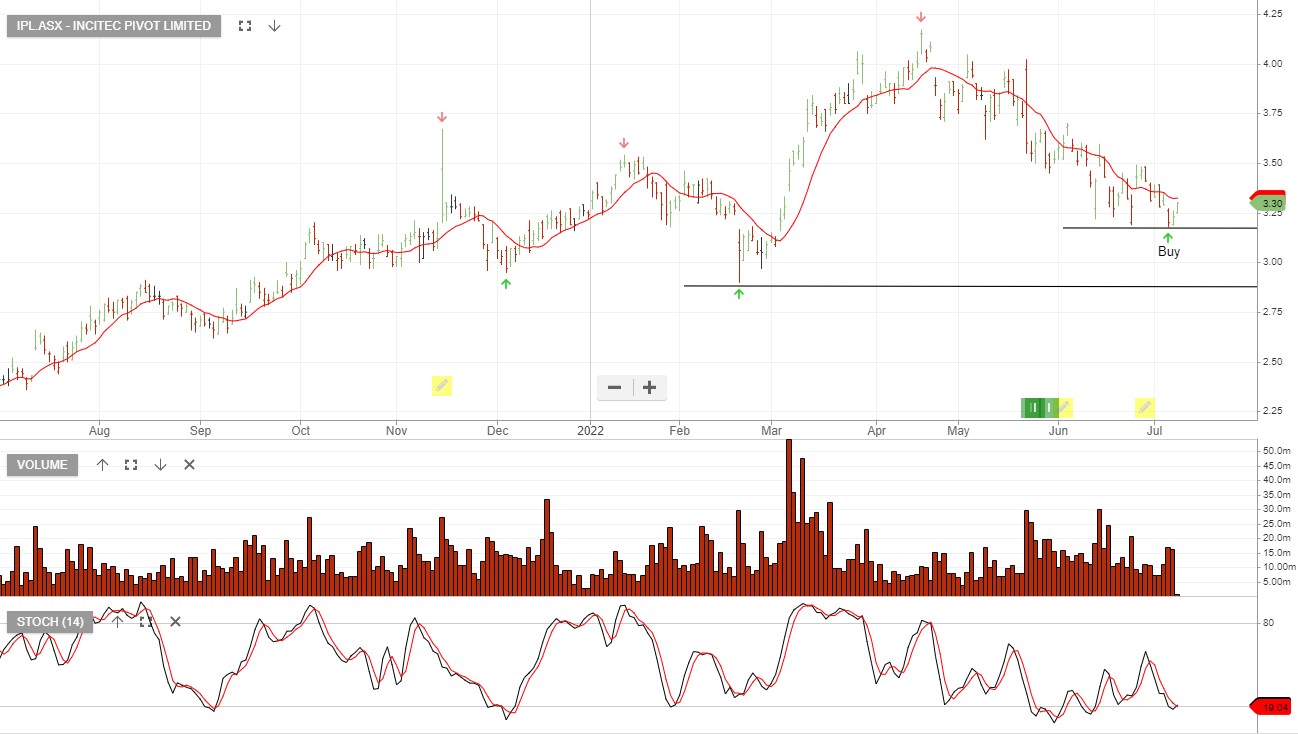Image resolution: width=1298 pixels, height=735 pixels.
Task: Maximize the VOLUME panel
Action: (131, 465)
